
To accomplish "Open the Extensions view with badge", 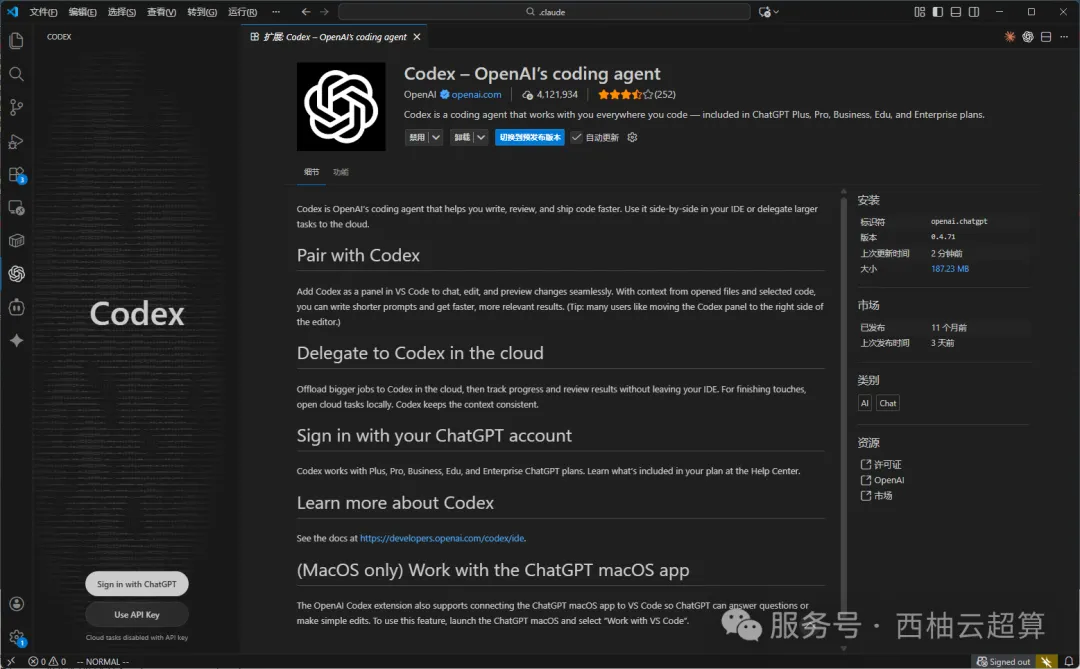I will (17, 174).
